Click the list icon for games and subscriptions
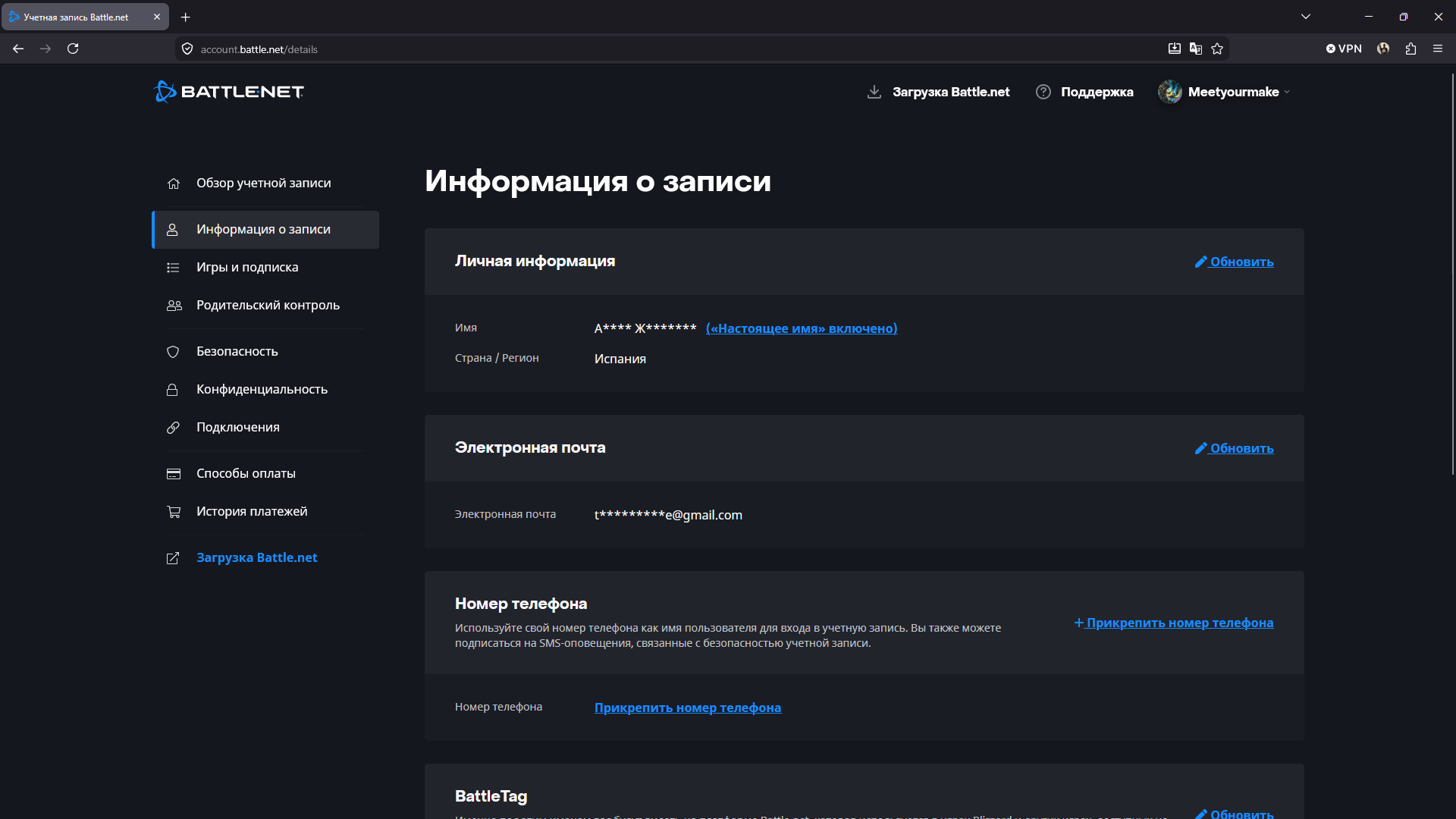Screen dimensions: 1456x819 (173, 268)
